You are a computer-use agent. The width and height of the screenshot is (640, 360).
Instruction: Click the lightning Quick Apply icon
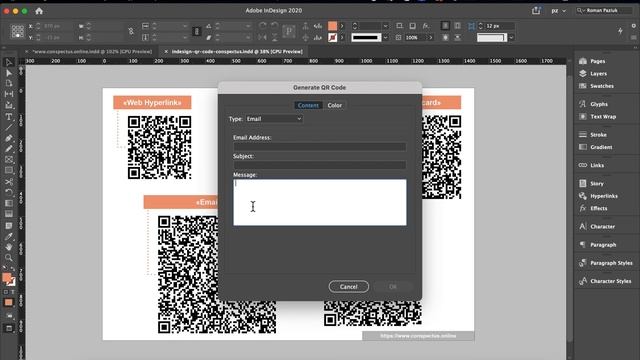tap(620, 31)
